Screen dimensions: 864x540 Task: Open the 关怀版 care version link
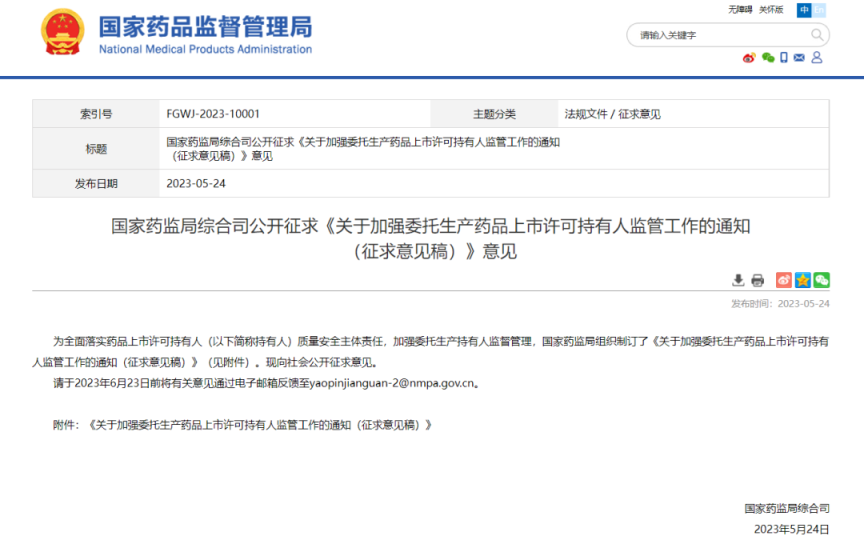click(x=771, y=10)
